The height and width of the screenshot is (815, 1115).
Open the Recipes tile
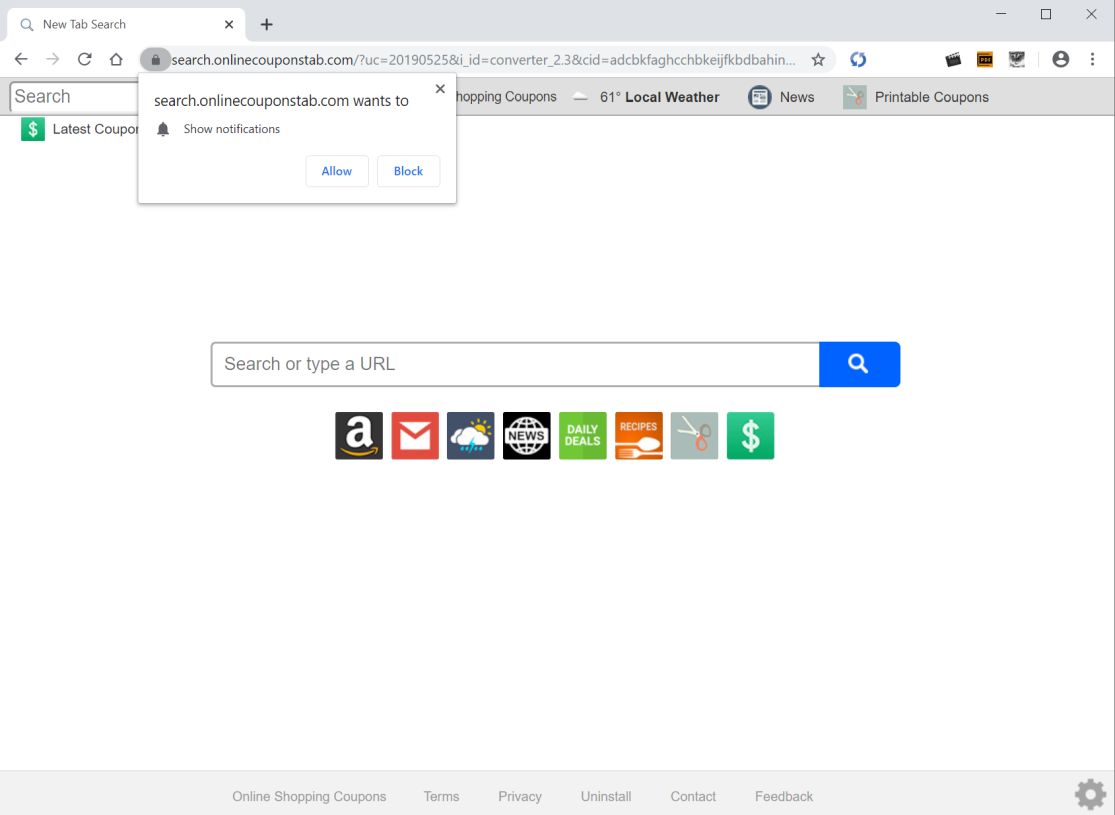click(x=639, y=436)
